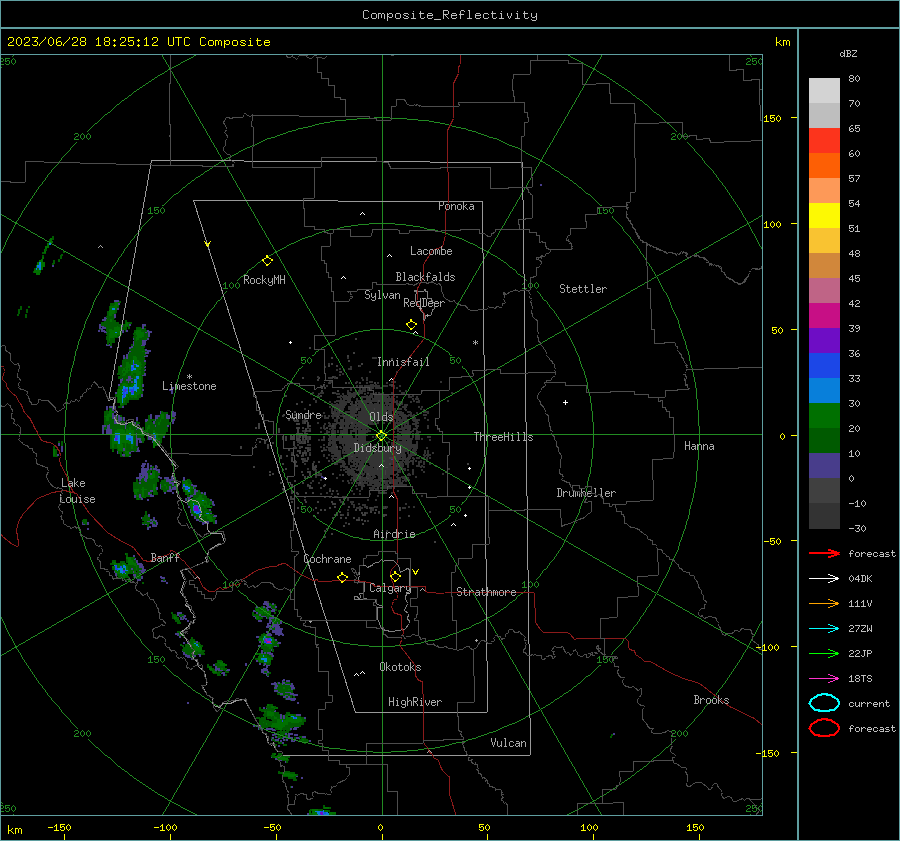900x841 pixels.
Task: Click the Sylvan label
Action: pyautogui.click(x=382, y=295)
